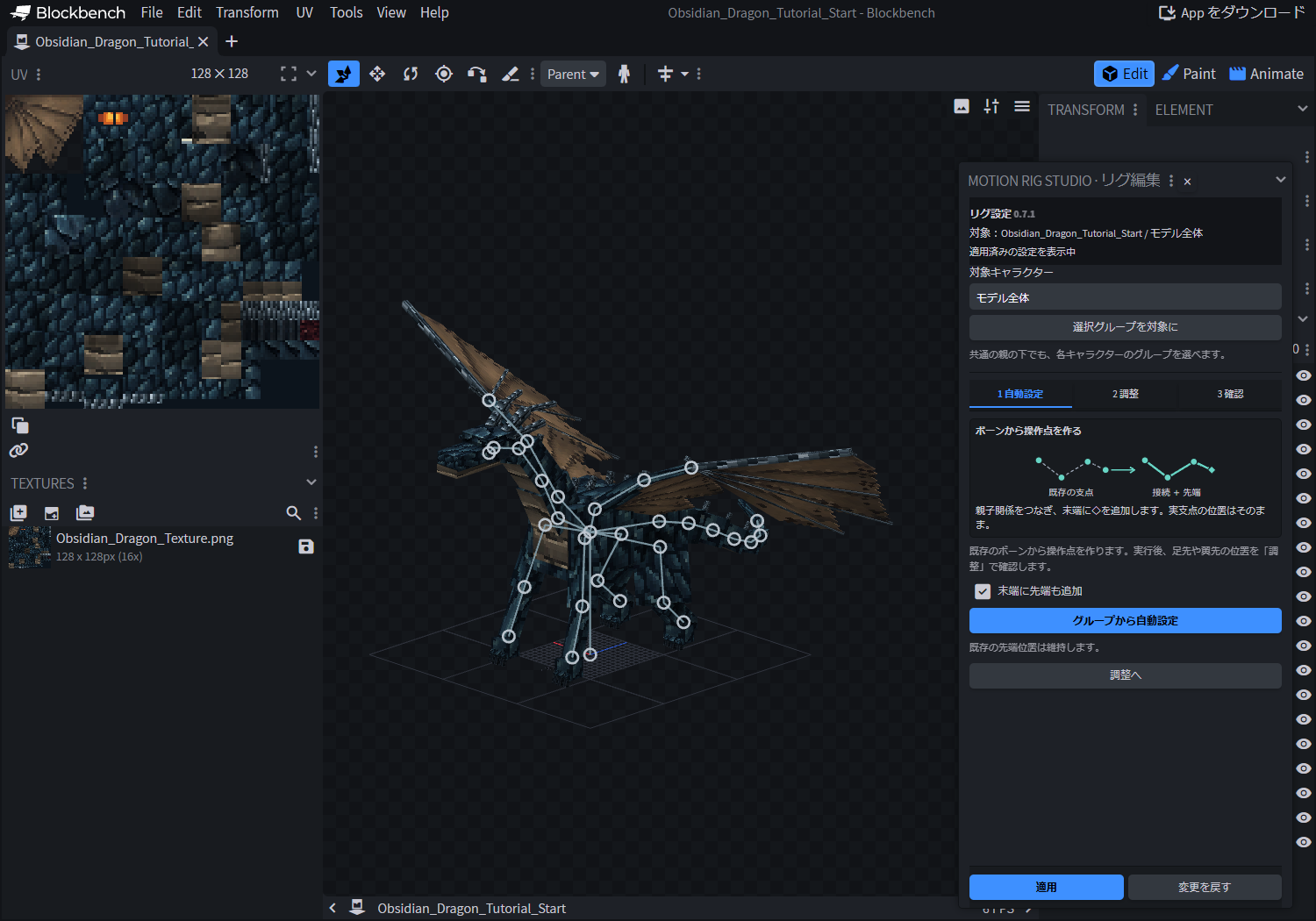This screenshot has width=1316, height=921.
Task: Create a new texture with the plus icon
Action: 18,513
